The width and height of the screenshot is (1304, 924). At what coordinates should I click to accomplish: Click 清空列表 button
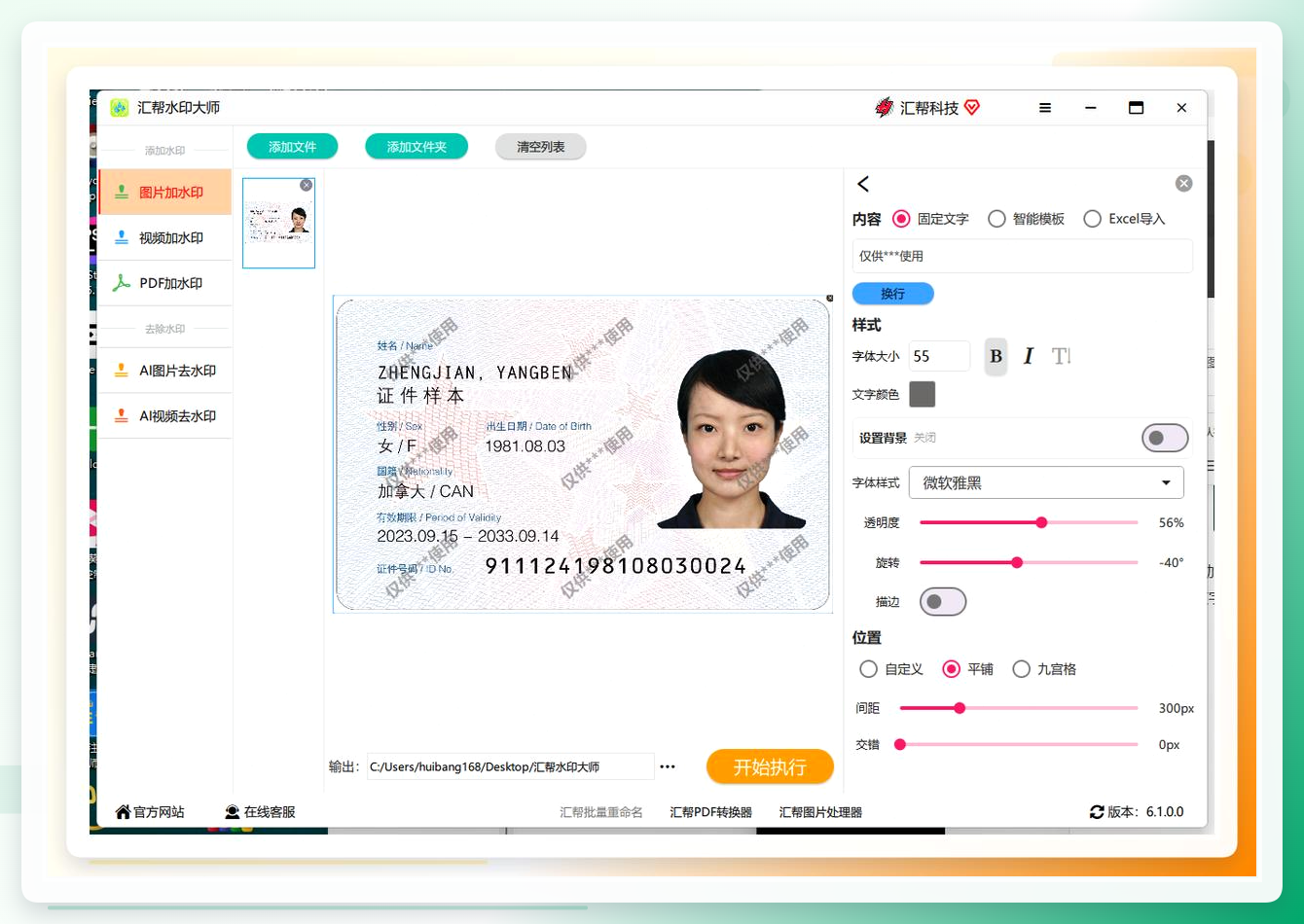click(x=541, y=147)
